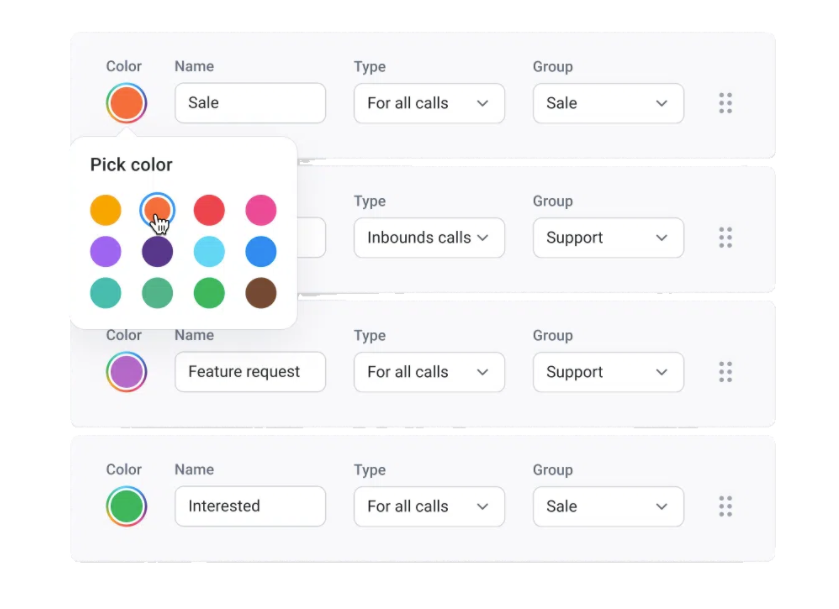This screenshot has width=839, height=609.
Task: Open color picker for Feature request tag
Action: coord(126,372)
